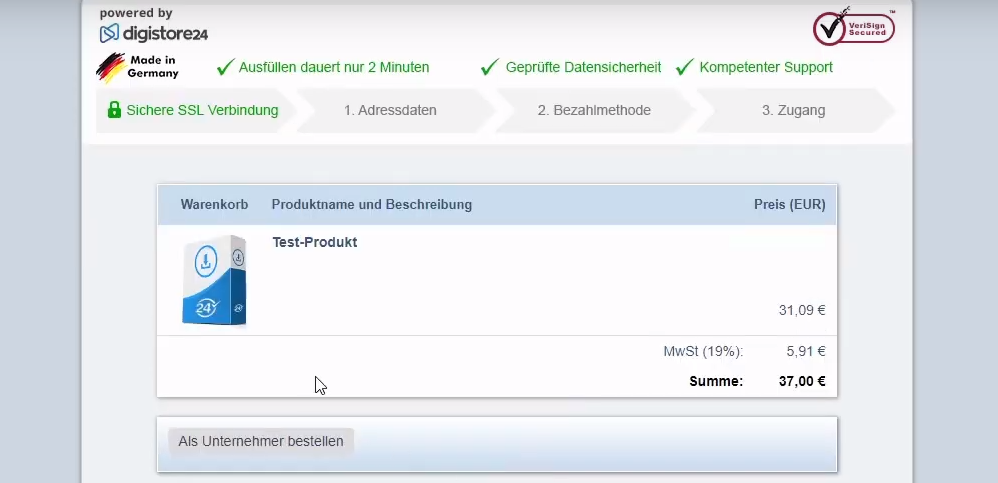998x483 pixels.
Task: Click the Summe total 37,00 €
Action: (801, 380)
